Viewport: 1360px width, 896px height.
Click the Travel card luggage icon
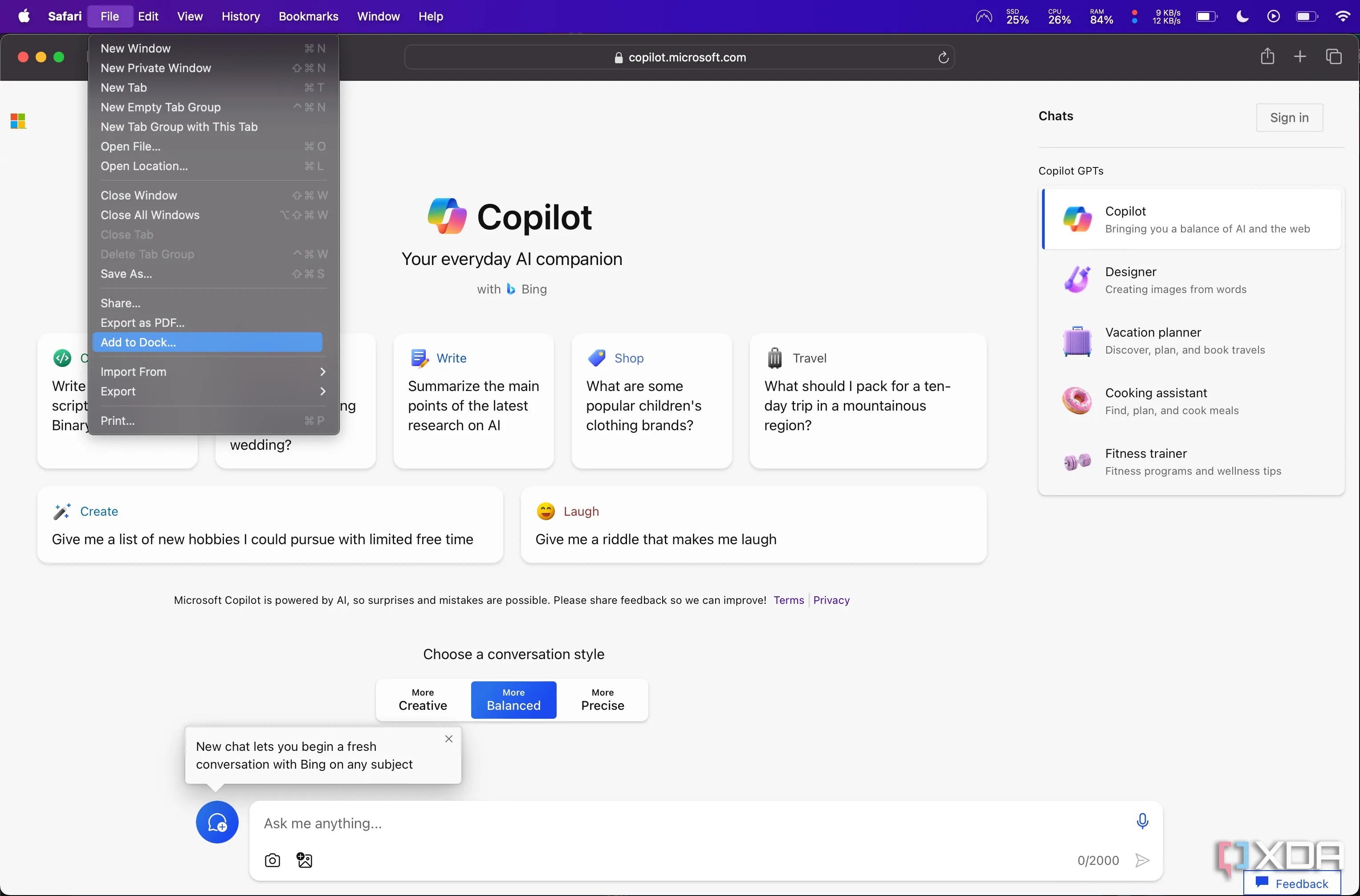775,358
